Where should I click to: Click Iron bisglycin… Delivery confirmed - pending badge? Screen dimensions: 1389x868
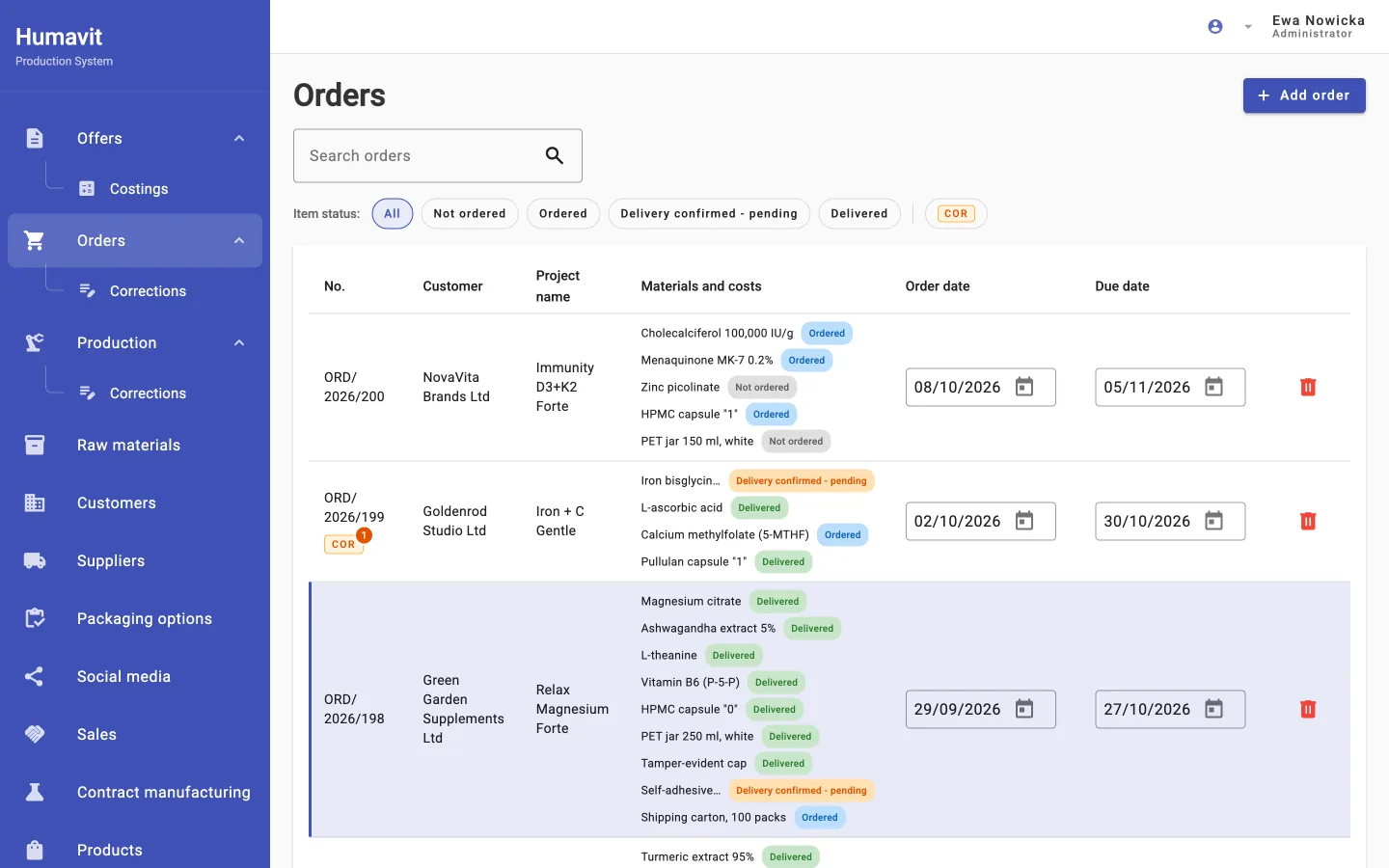[x=802, y=481]
